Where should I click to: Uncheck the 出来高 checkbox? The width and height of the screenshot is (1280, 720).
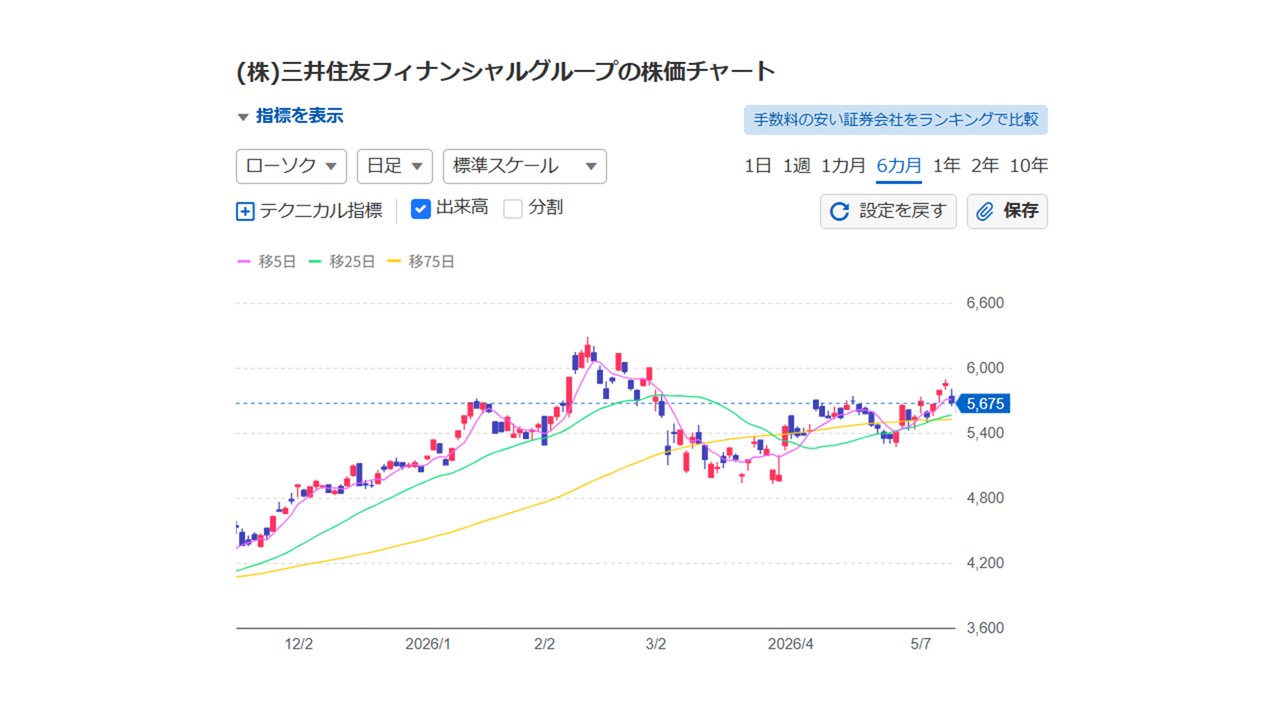[x=421, y=209]
